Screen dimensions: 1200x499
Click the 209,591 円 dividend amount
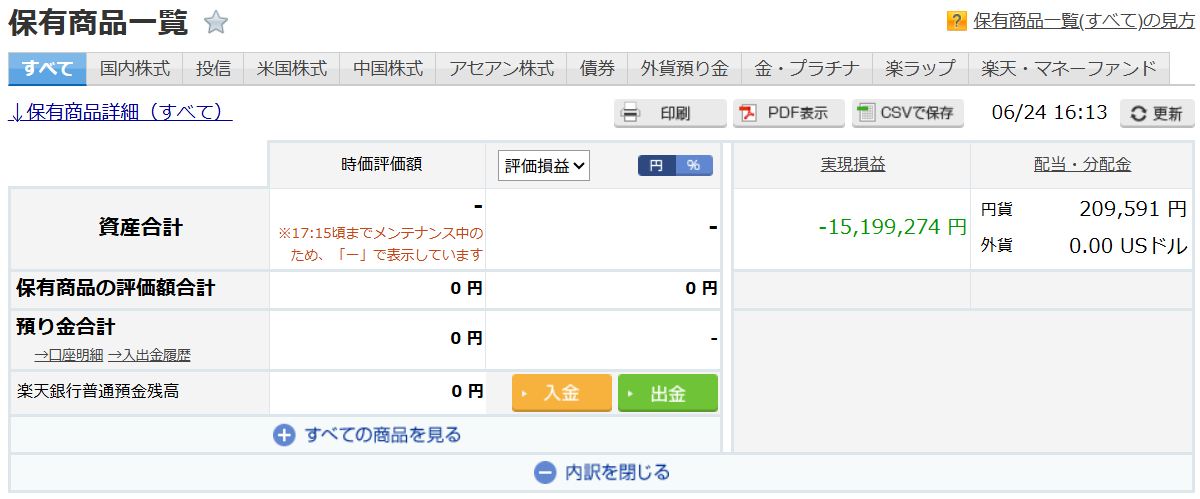click(1133, 209)
